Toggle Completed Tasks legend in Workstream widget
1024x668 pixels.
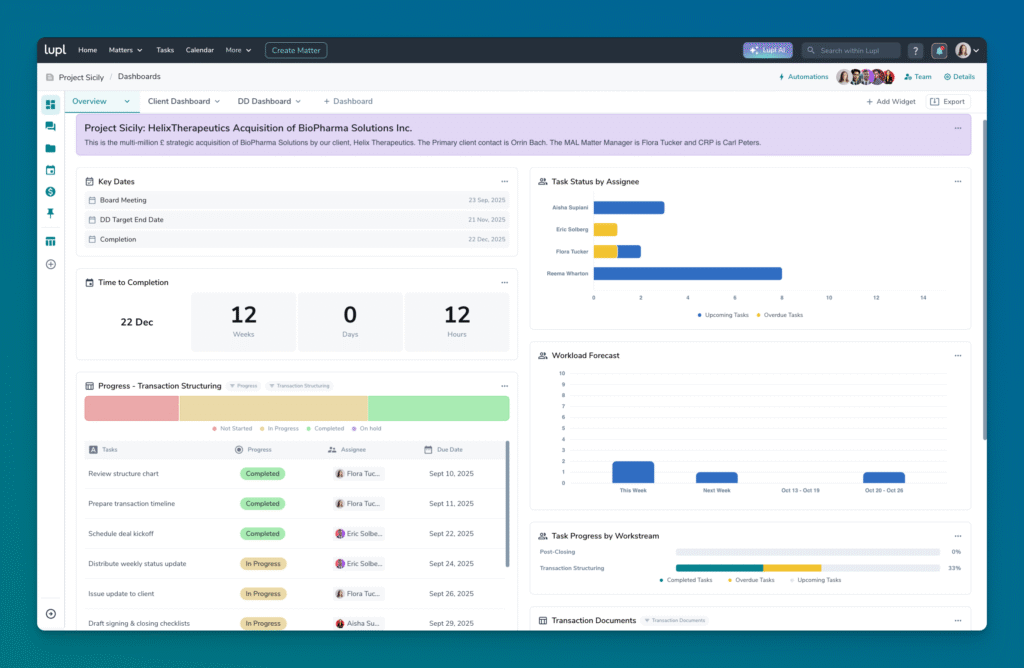[x=686, y=580]
